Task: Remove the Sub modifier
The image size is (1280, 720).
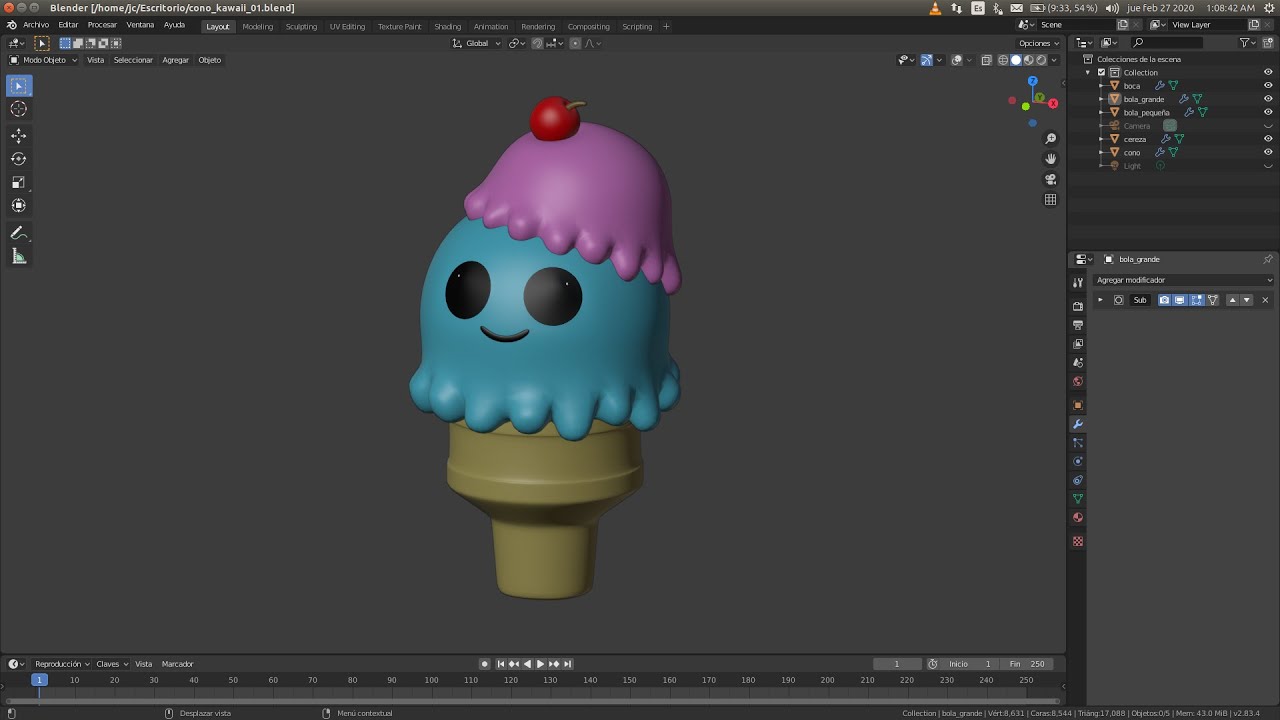Action: 1265,300
